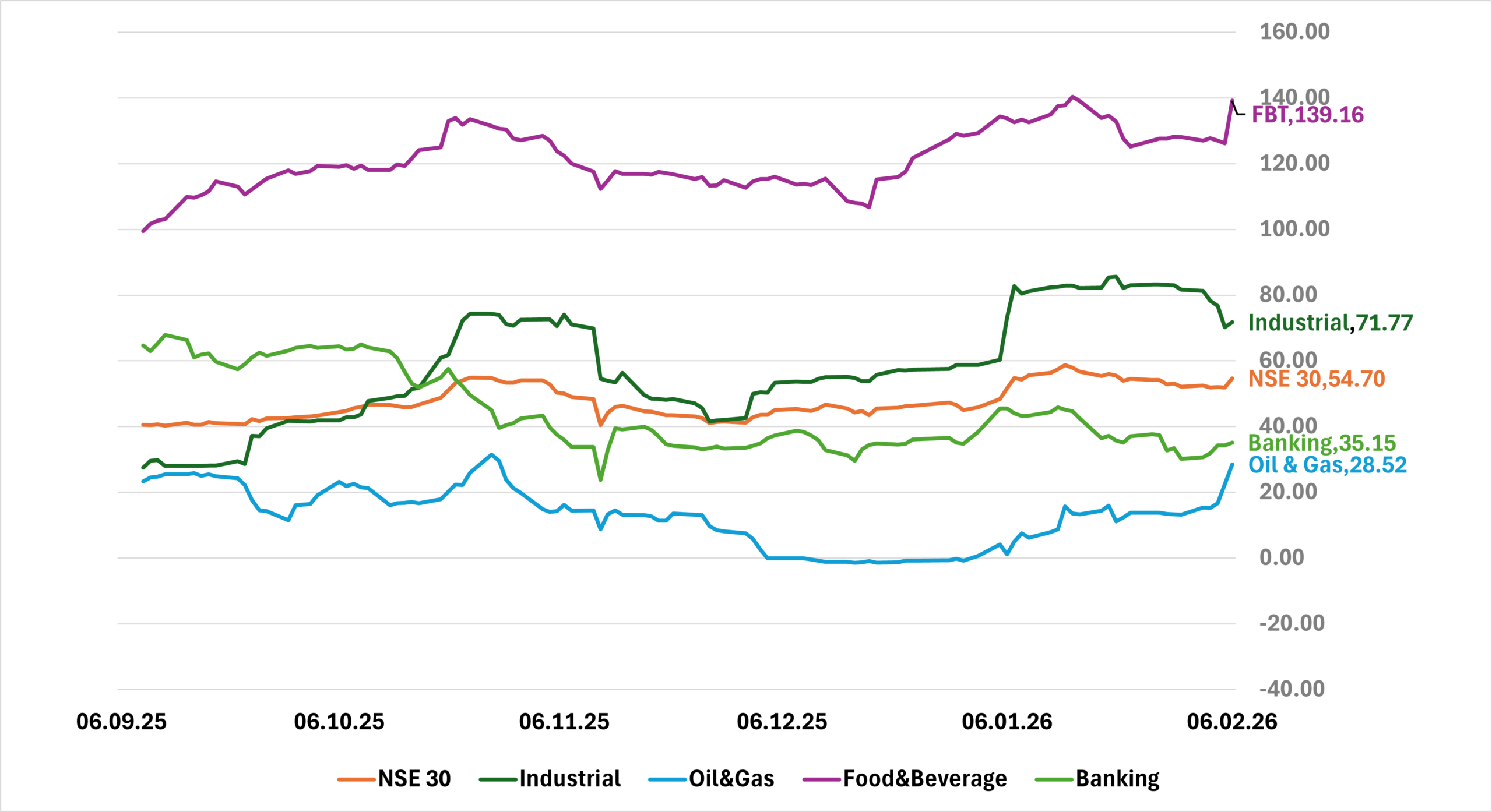Click the 06.09.25 date axis label

point(121,722)
